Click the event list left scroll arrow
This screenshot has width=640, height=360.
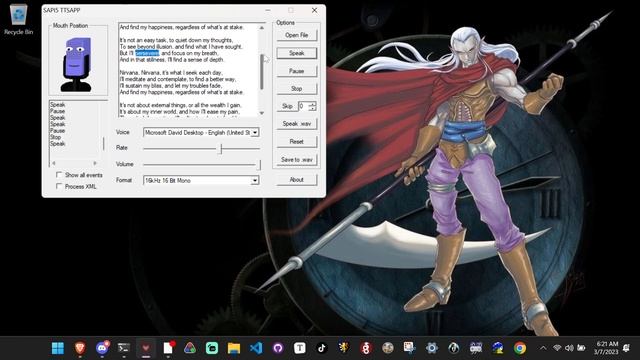pyautogui.click(x=53, y=163)
